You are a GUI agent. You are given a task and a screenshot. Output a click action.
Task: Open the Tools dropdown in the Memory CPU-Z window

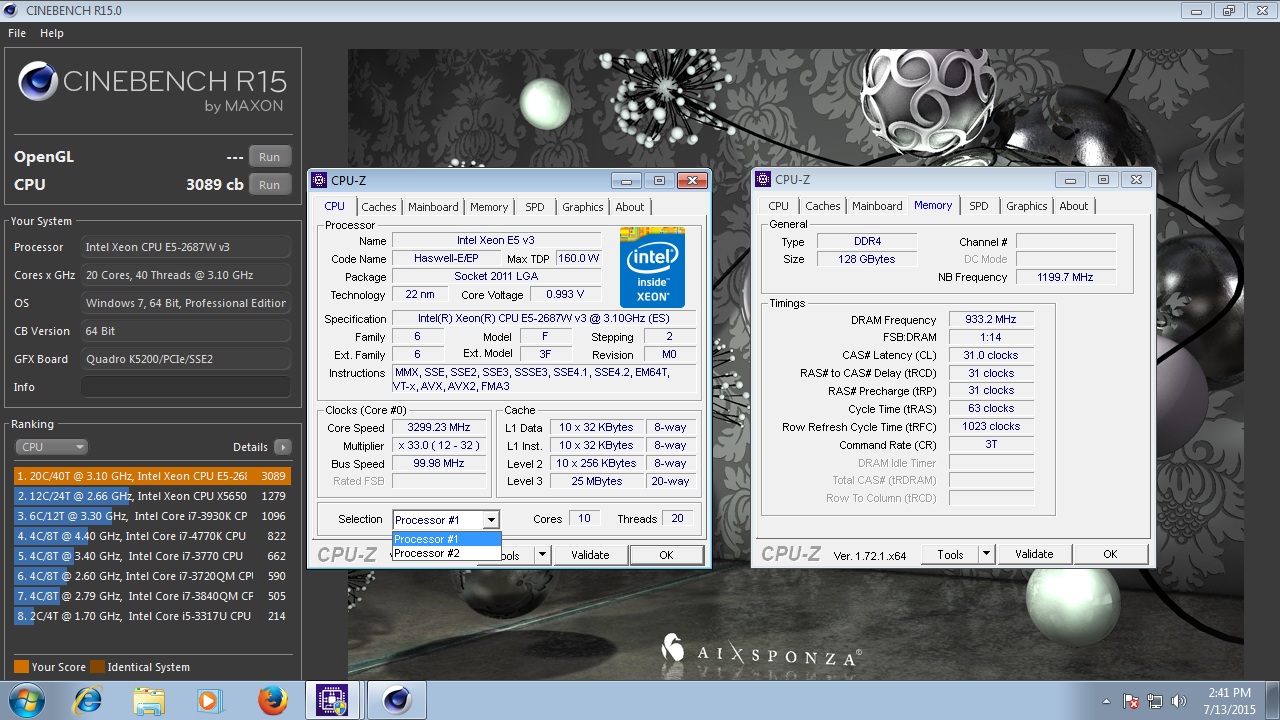pos(984,553)
